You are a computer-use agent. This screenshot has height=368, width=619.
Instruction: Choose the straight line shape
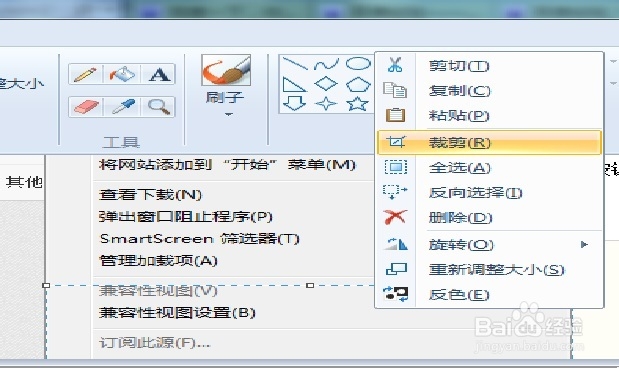point(294,63)
